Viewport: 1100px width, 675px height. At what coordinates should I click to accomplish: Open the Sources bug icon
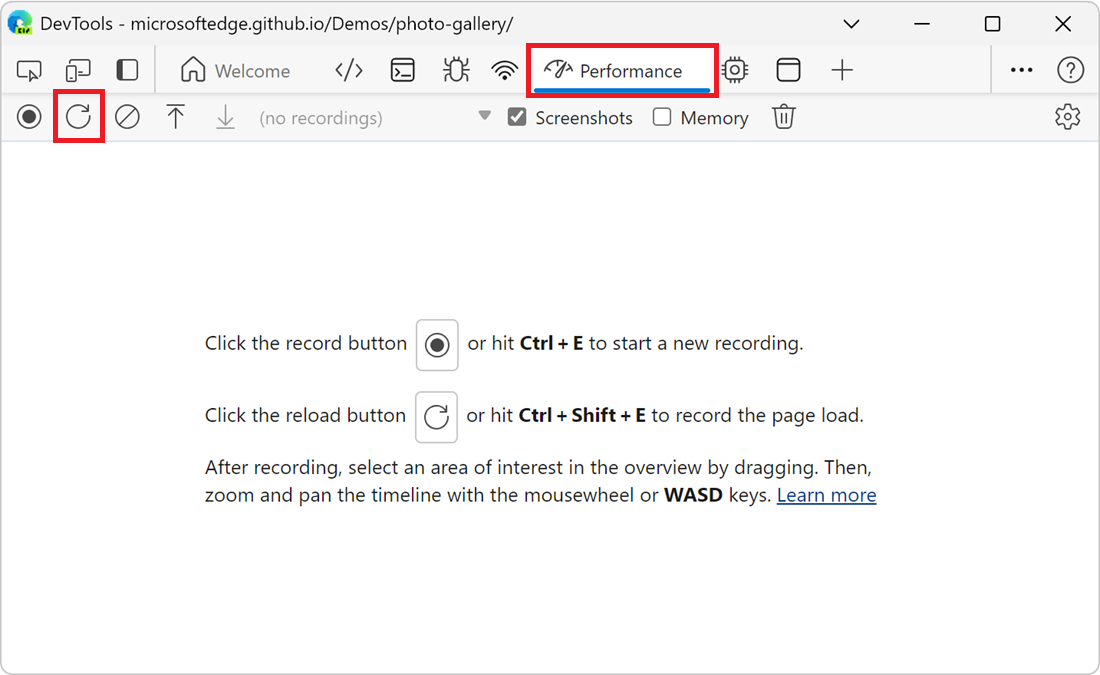point(456,71)
